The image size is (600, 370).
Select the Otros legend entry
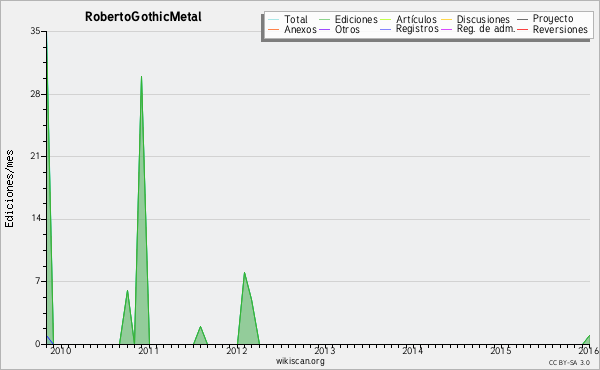347,29
